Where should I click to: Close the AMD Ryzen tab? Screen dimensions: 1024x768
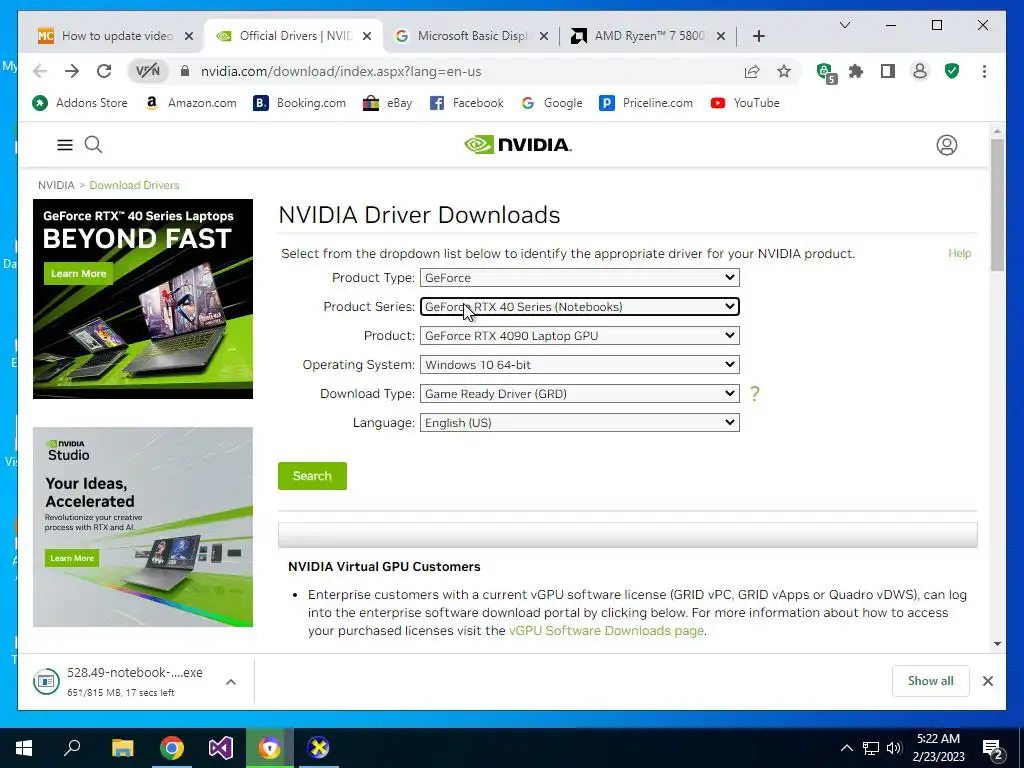721,36
